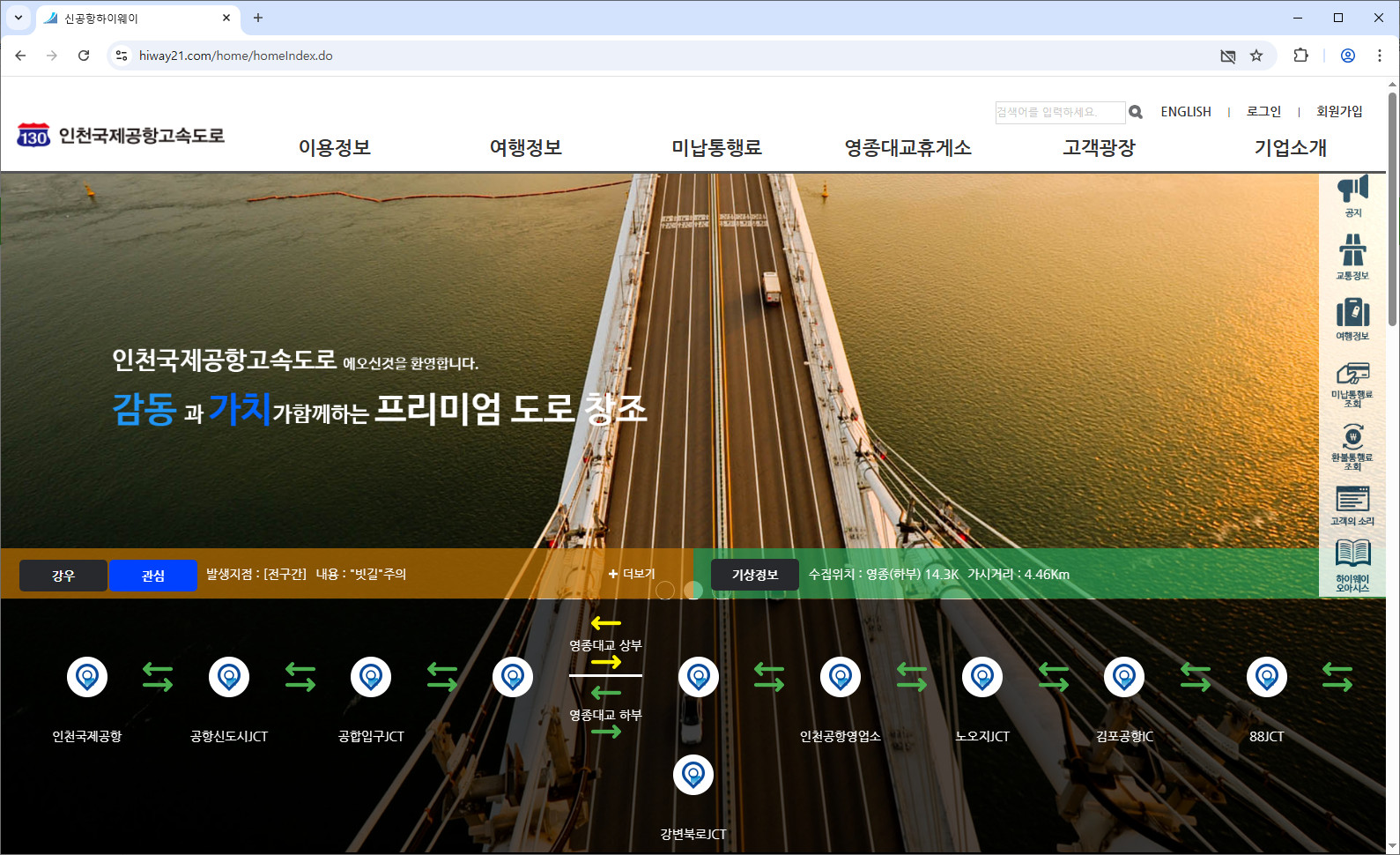Select the 노오지JCT location pin
This screenshot has width=1400, height=855.
click(x=982, y=677)
